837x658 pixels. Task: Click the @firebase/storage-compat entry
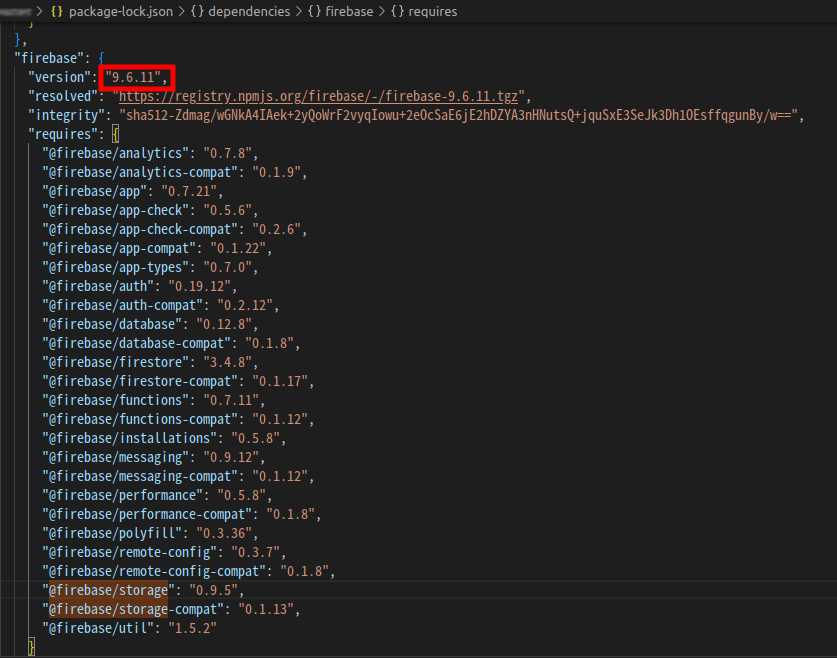tap(171, 609)
